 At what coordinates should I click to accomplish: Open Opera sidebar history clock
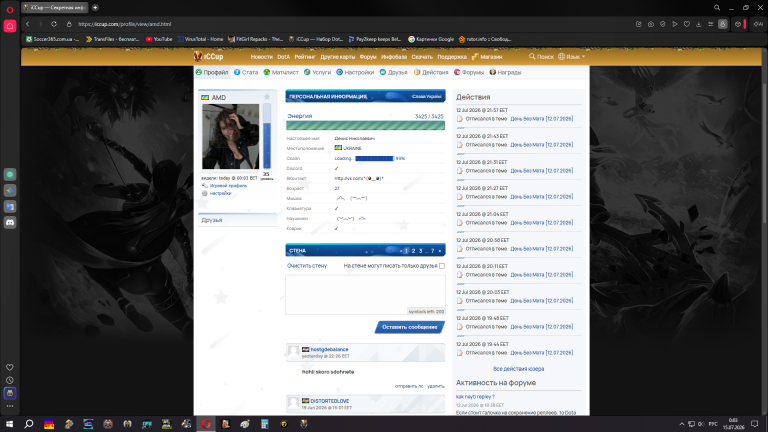click(x=10, y=380)
